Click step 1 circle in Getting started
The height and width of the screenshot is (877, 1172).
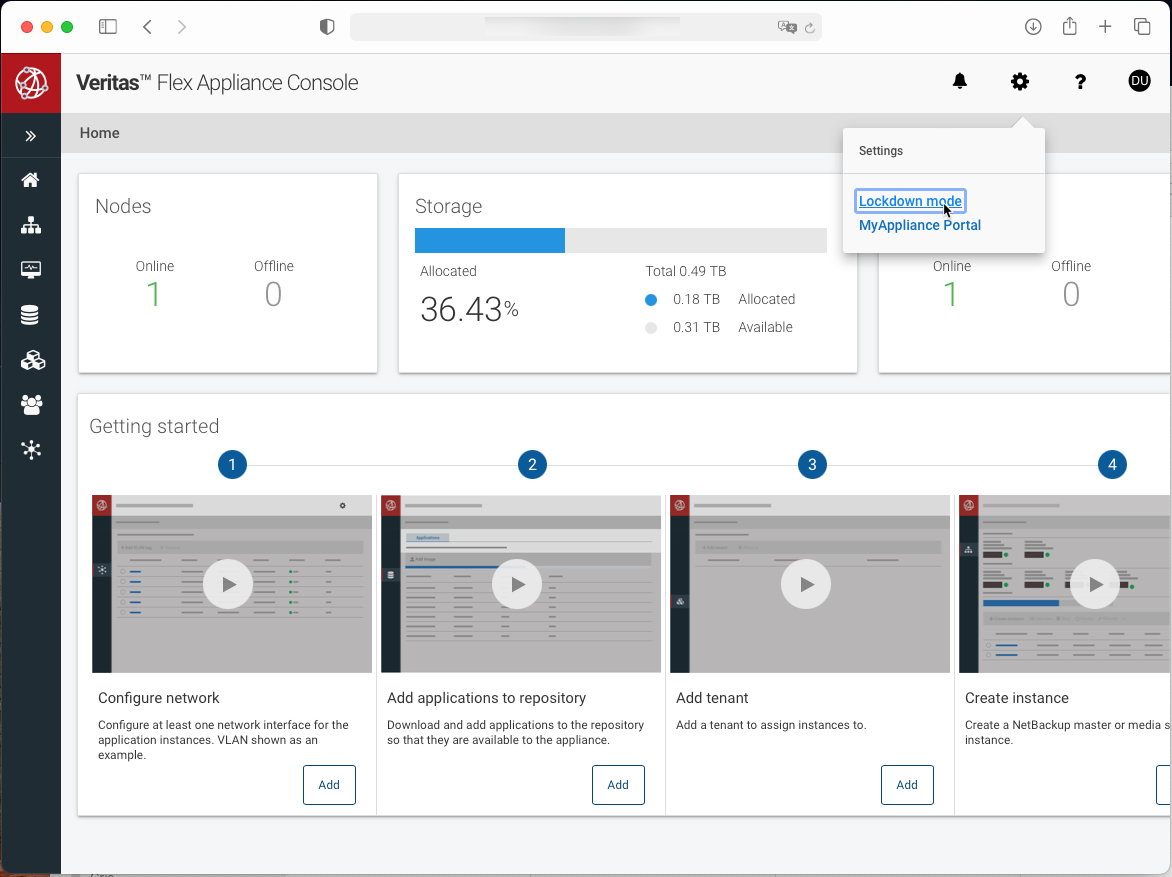coord(232,464)
